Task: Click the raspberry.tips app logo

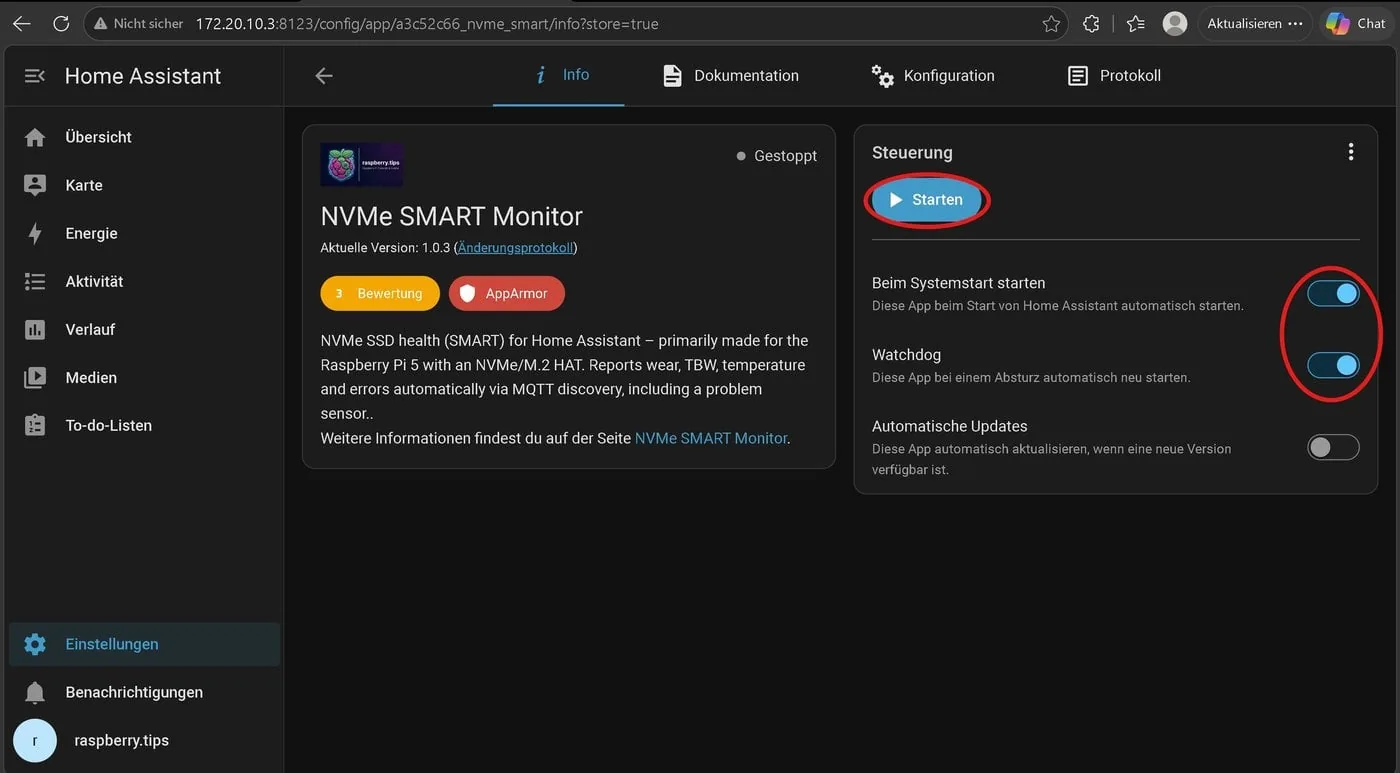Action: 362,164
